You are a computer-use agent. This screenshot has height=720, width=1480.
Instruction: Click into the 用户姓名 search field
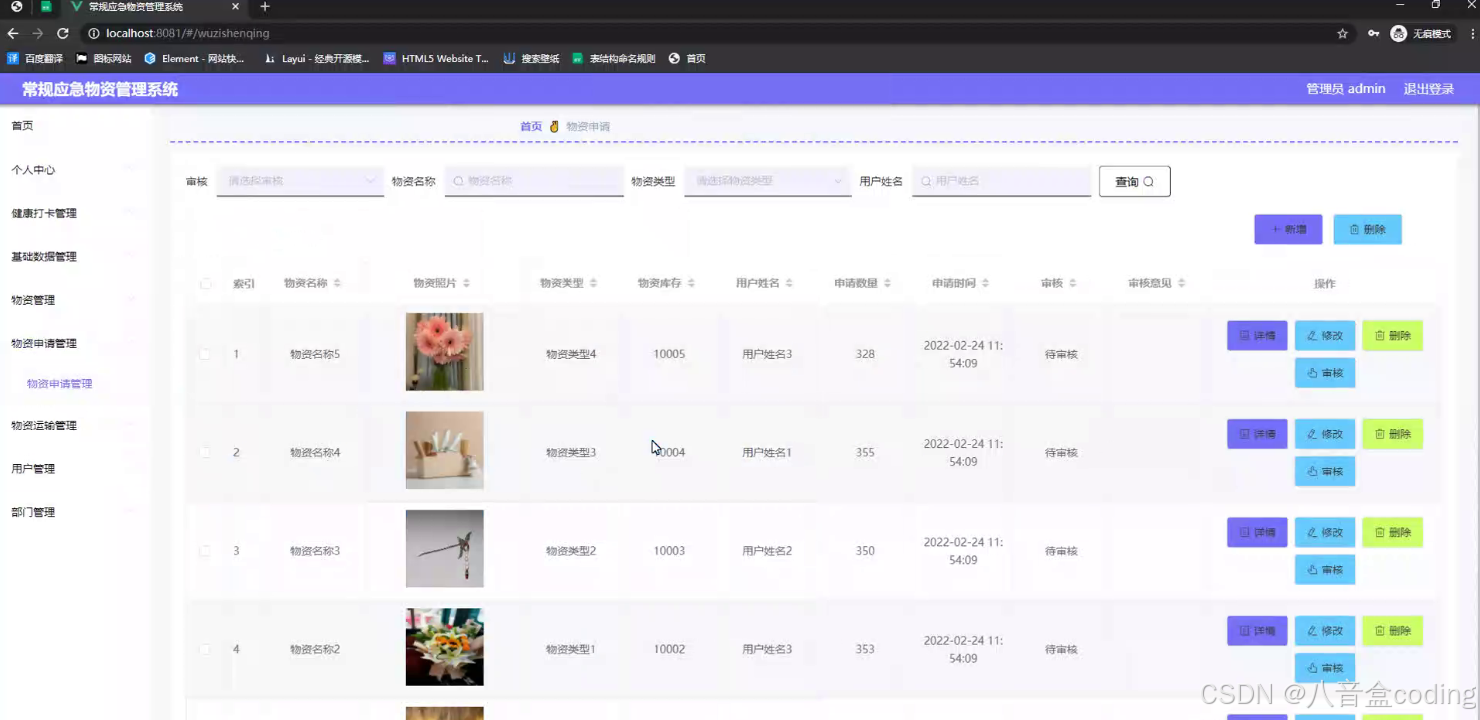tap(1001, 181)
